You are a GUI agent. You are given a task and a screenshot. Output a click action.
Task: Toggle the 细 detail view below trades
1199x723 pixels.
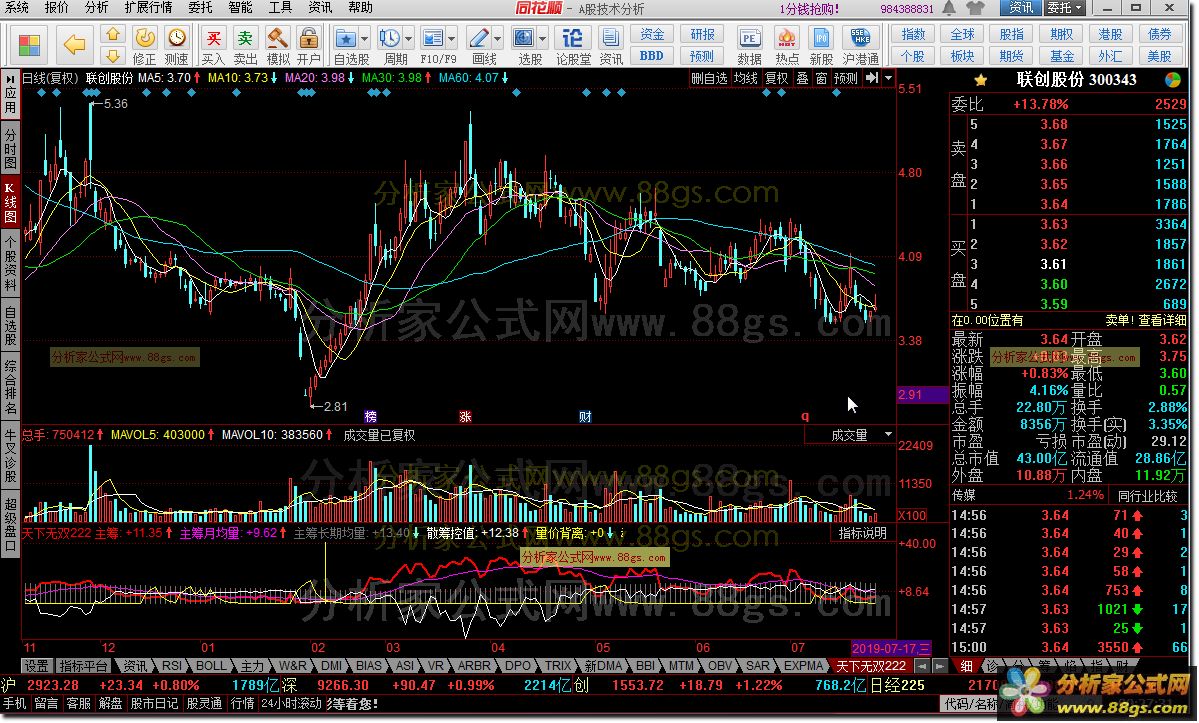pyautogui.click(x=967, y=666)
